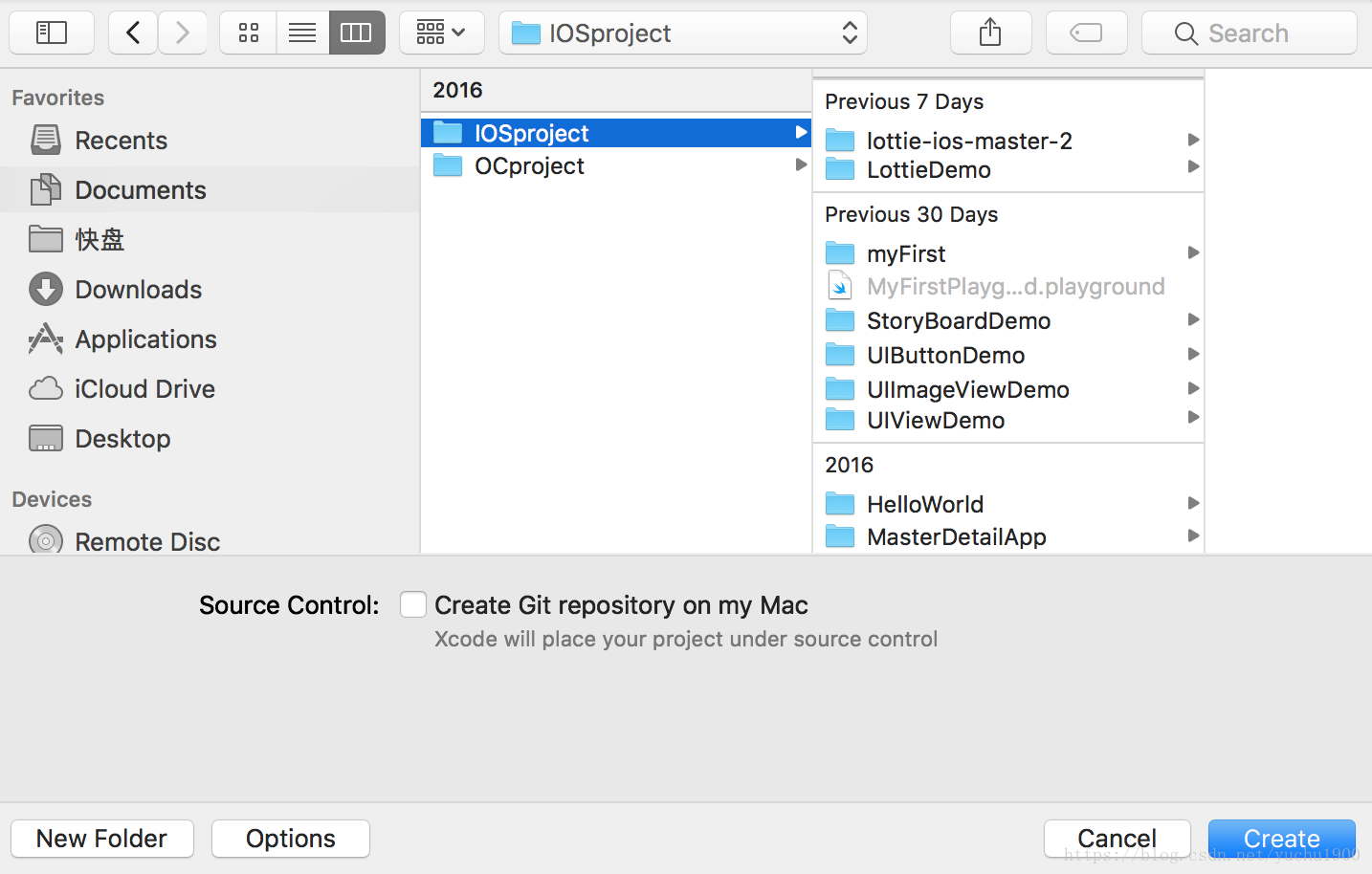Select Documents in Favorites sidebar

point(140,190)
